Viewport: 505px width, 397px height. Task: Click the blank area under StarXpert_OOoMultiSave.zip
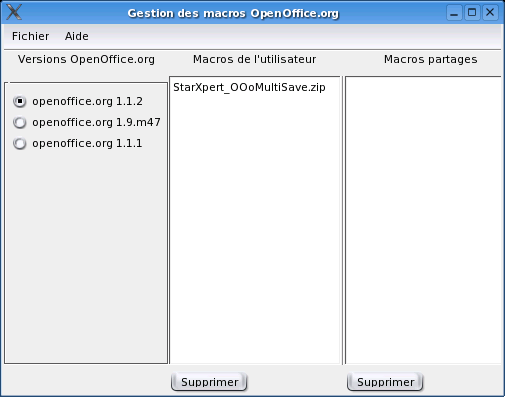[x=255, y=230]
